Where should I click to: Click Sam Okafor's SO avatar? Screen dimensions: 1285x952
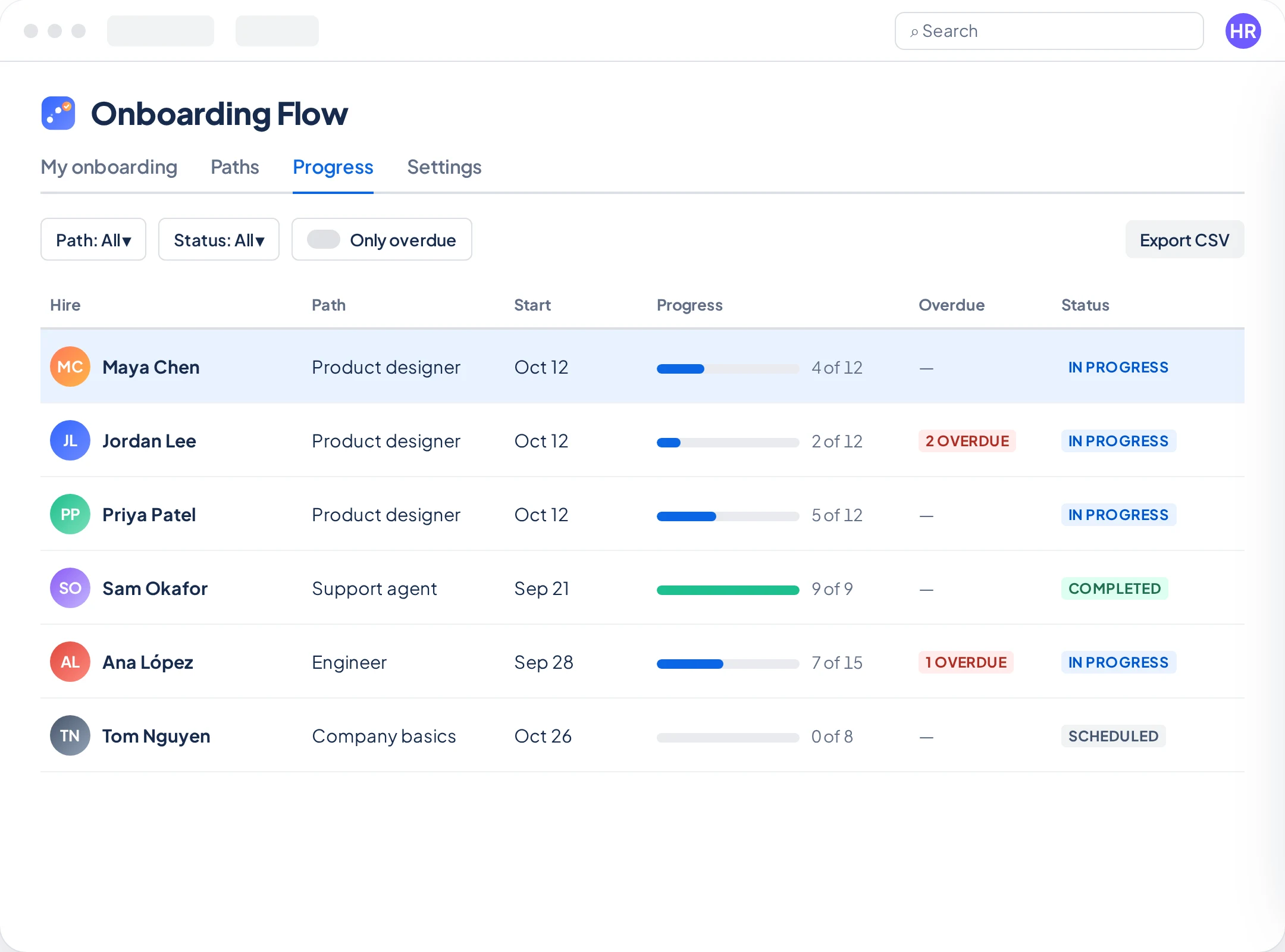click(70, 588)
